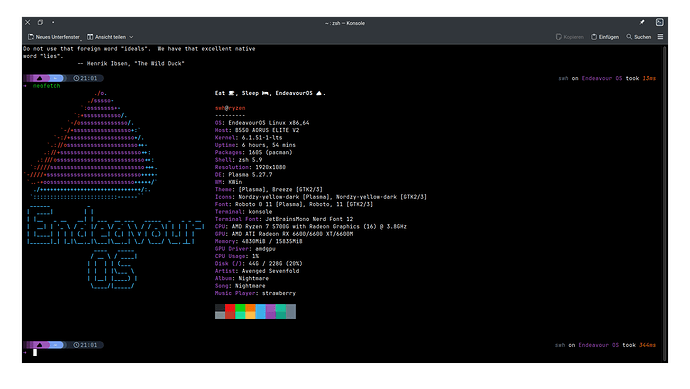Click the 'Artist: Avenged Sevenfold' line

click(257, 271)
